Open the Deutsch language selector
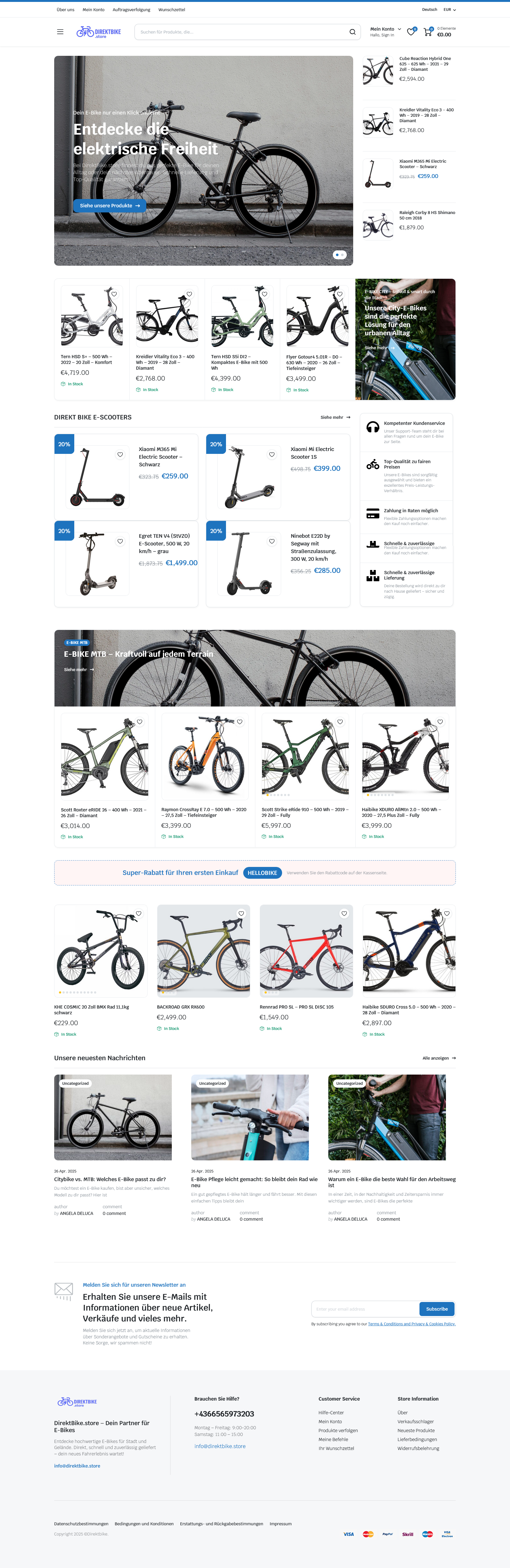 [430, 10]
